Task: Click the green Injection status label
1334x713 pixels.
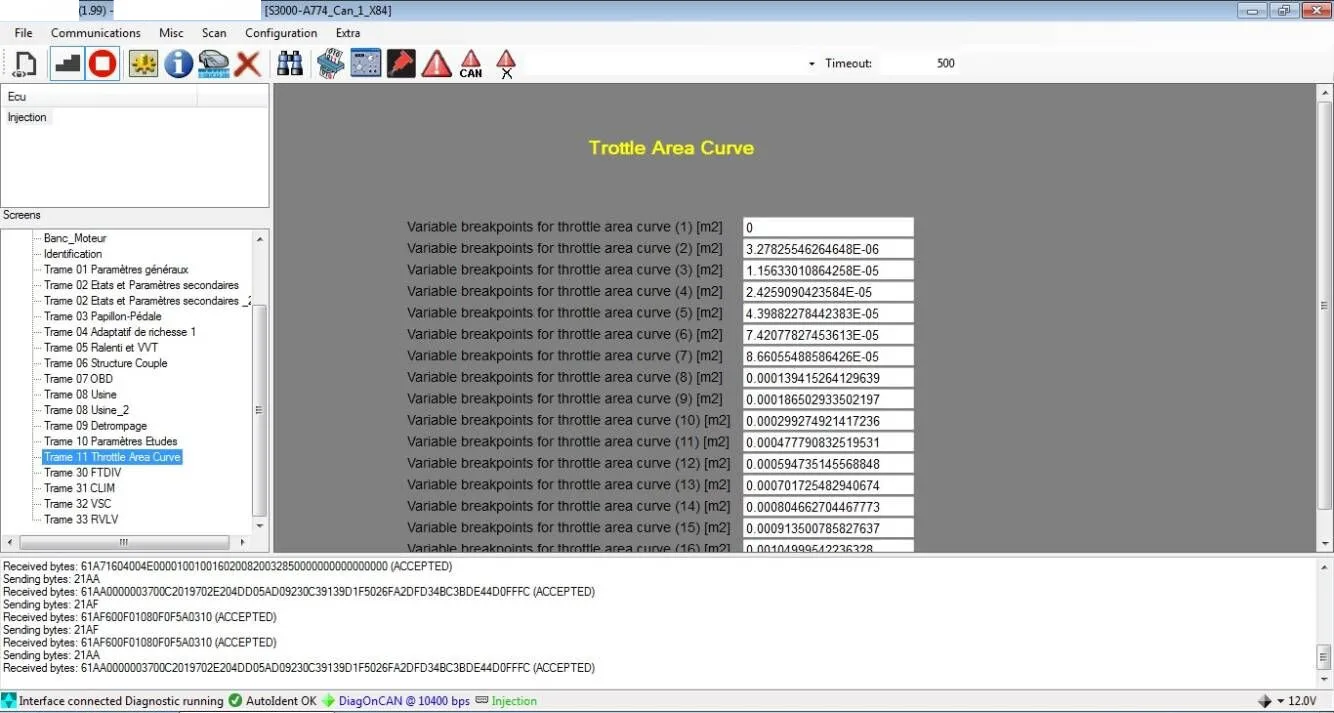Action: [x=514, y=701]
